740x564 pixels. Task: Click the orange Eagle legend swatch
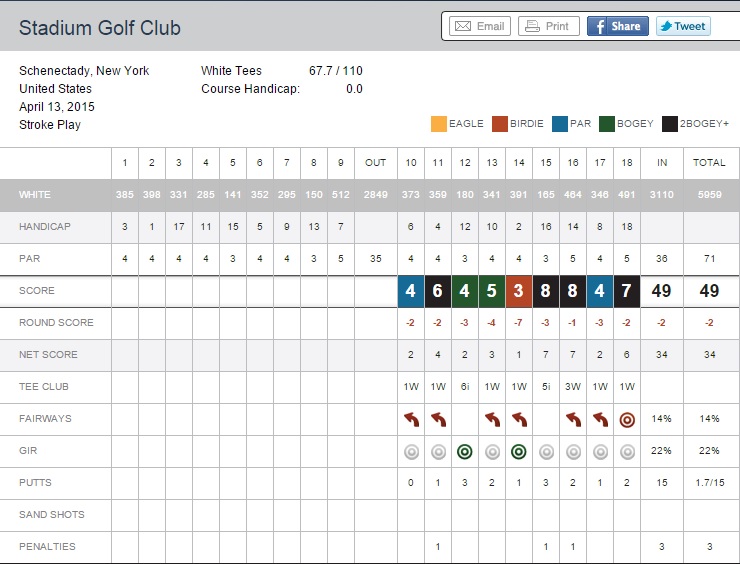438,124
